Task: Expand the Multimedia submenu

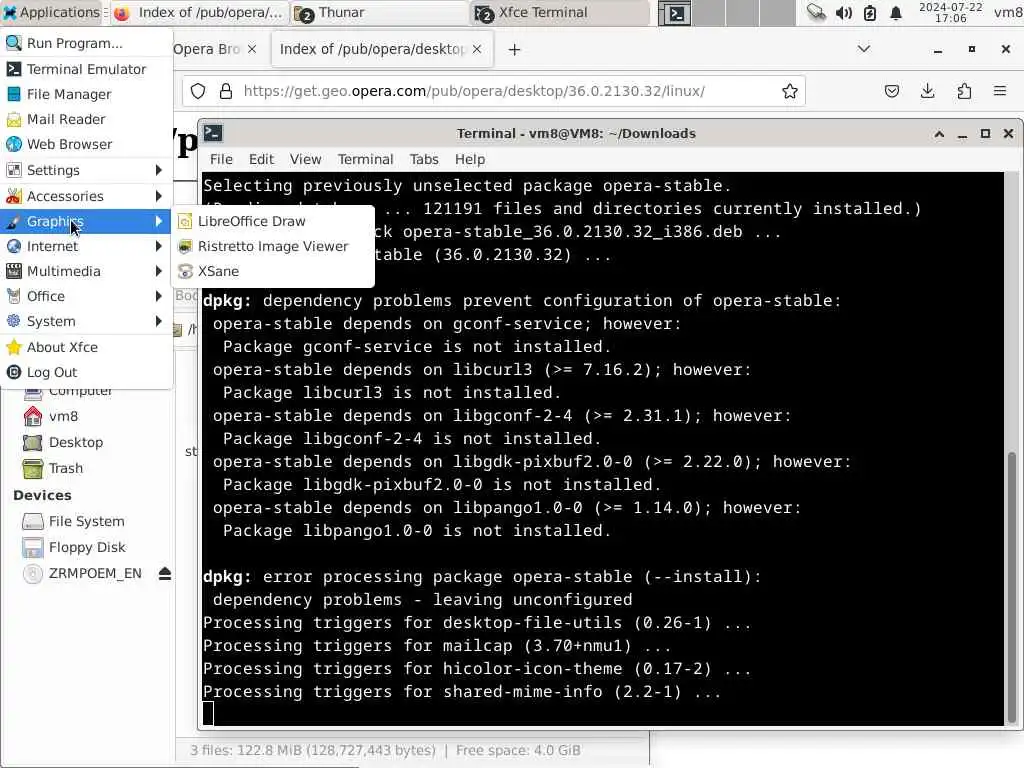Action: point(86,271)
